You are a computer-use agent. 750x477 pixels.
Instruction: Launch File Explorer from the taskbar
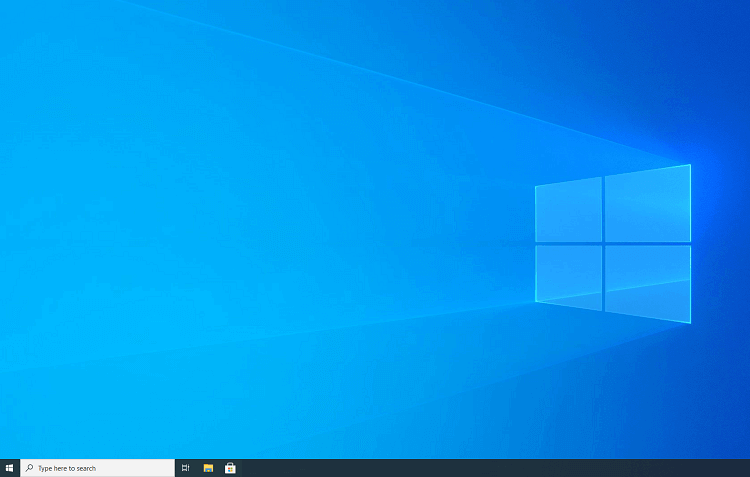point(208,468)
